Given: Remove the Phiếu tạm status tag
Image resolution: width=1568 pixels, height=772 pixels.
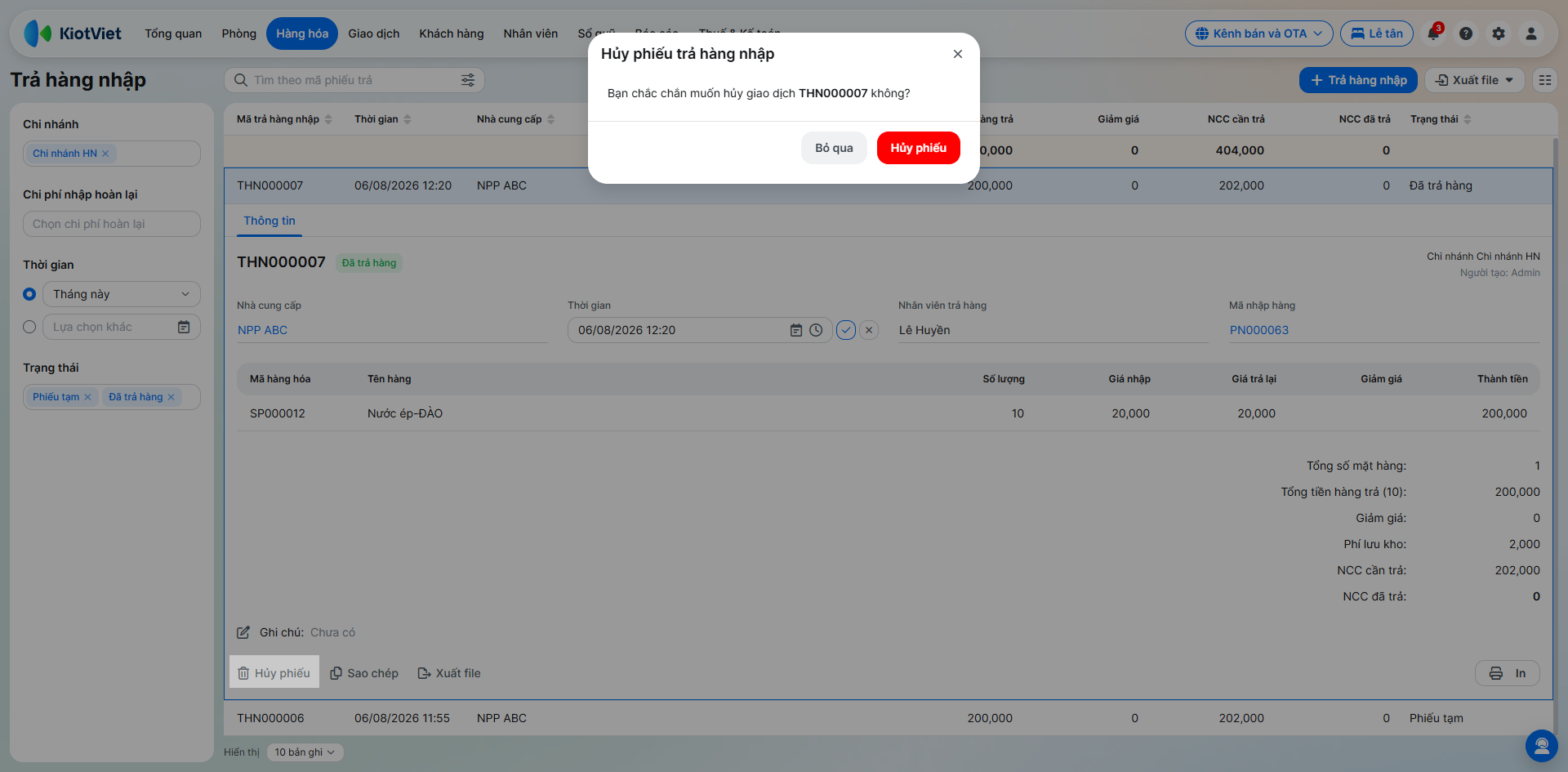Looking at the screenshot, I should [87, 397].
